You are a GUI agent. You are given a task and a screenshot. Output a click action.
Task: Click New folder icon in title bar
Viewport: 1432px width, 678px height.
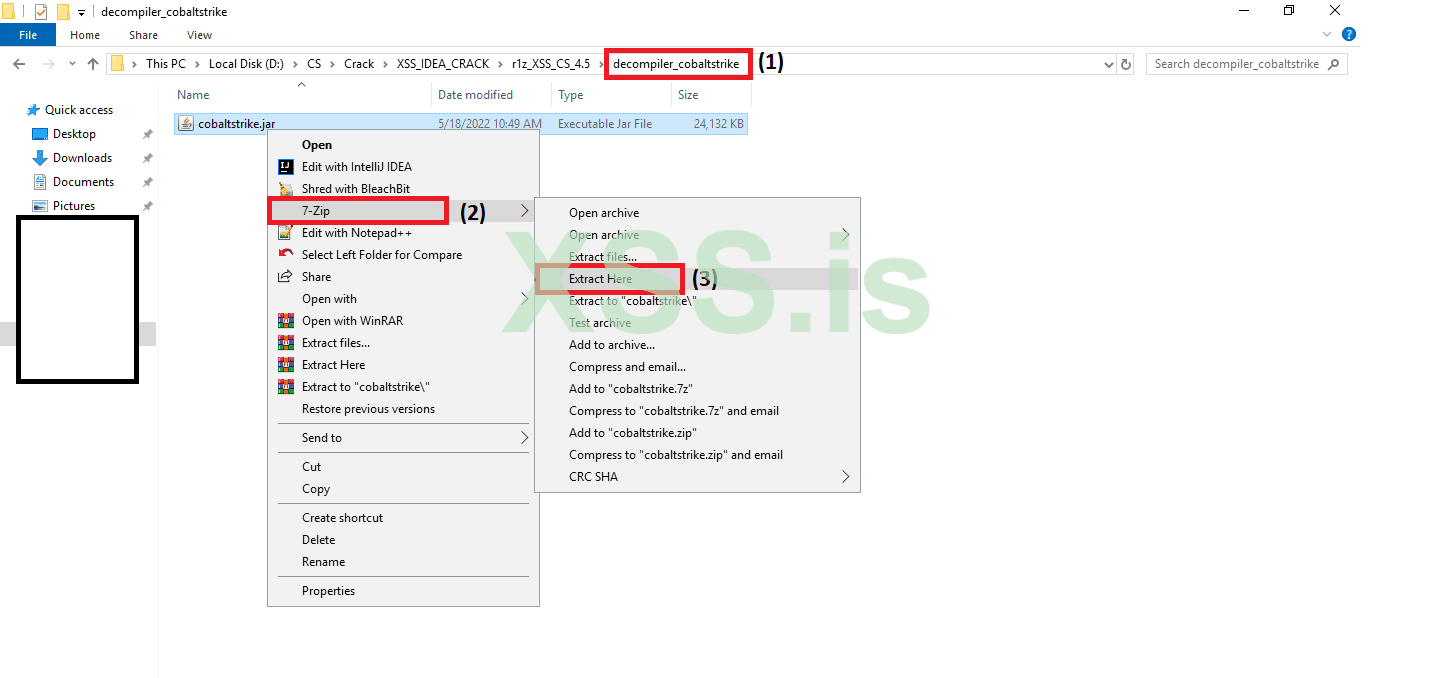[63, 12]
